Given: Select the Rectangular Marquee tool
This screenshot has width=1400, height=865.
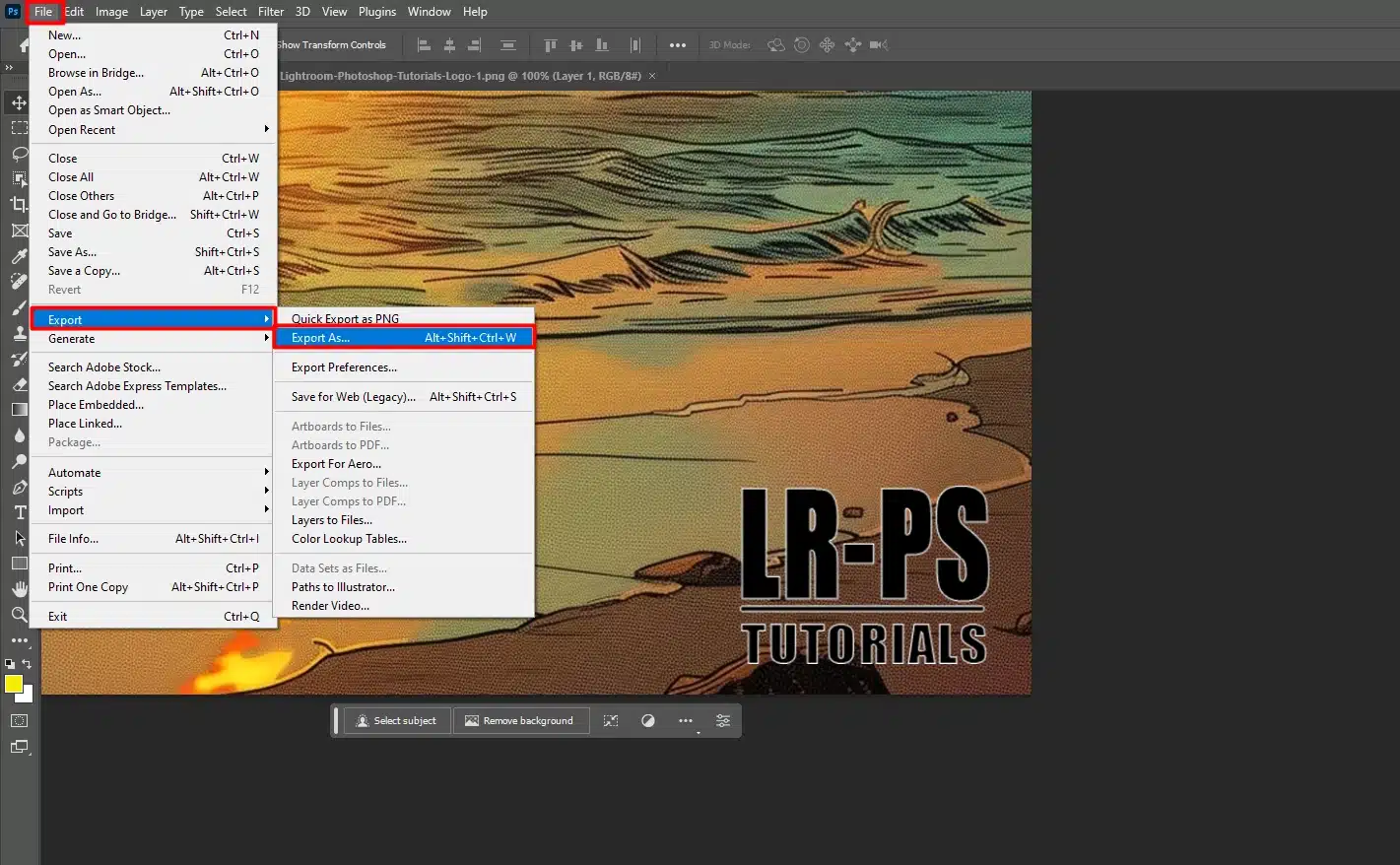Looking at the screenshot, I should click(x=19, y=128).
